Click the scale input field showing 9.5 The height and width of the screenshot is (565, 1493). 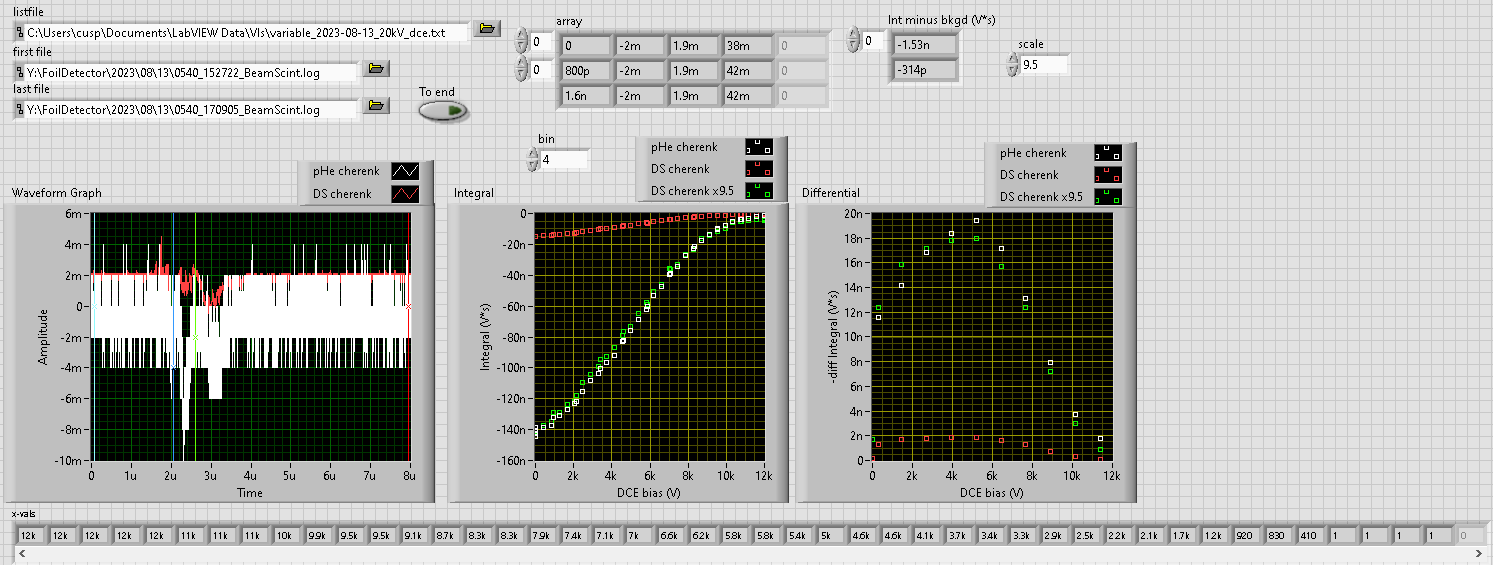pyautogui.click(x=1043, y=64)
